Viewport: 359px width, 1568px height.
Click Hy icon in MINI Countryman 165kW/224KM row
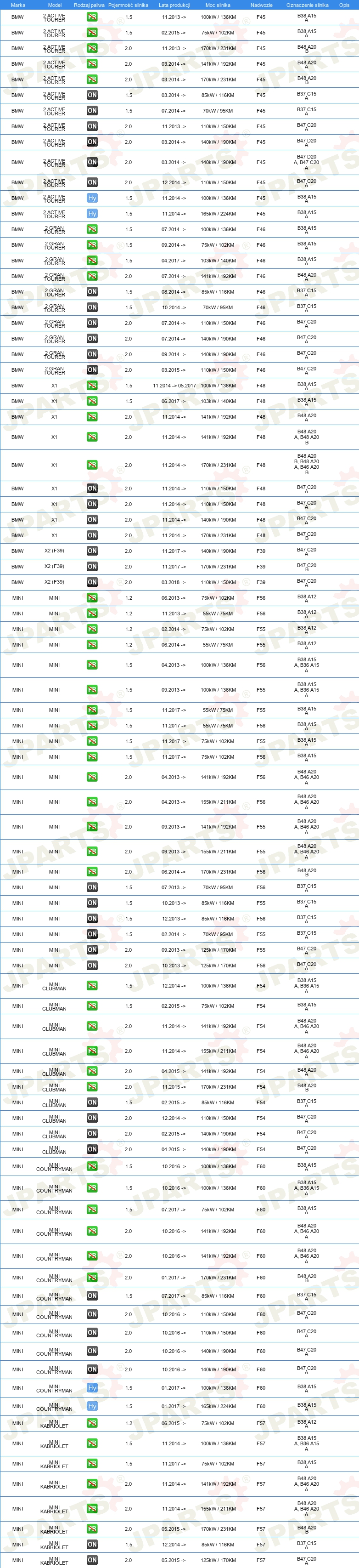[x=92, y=1406]
